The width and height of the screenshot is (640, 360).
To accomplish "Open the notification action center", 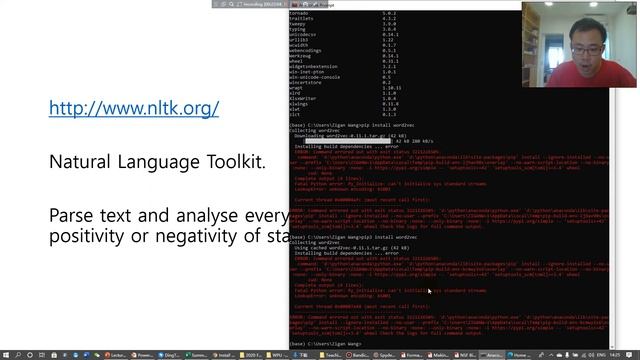I will click(629, 355).
